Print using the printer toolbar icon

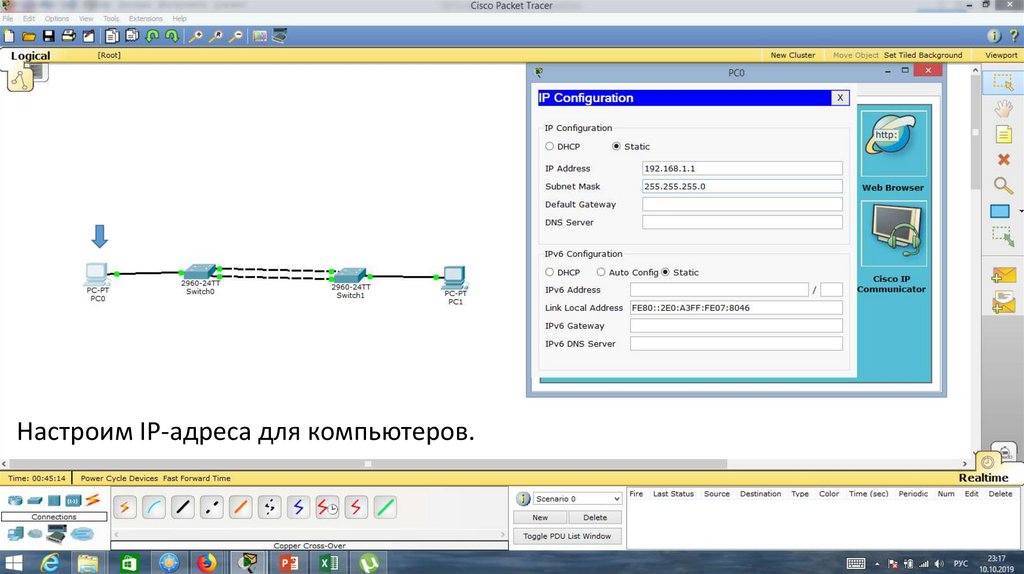(x=68, y=36)
